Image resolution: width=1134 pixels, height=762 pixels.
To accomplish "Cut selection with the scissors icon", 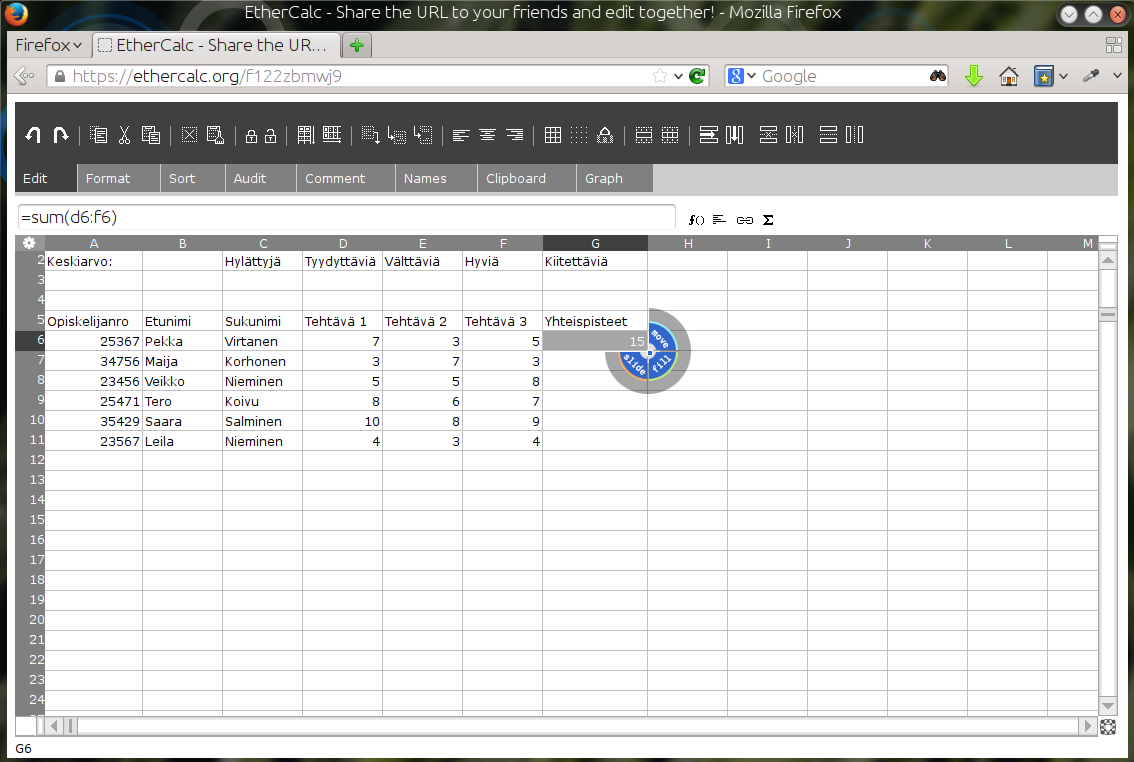I will 124,134.
